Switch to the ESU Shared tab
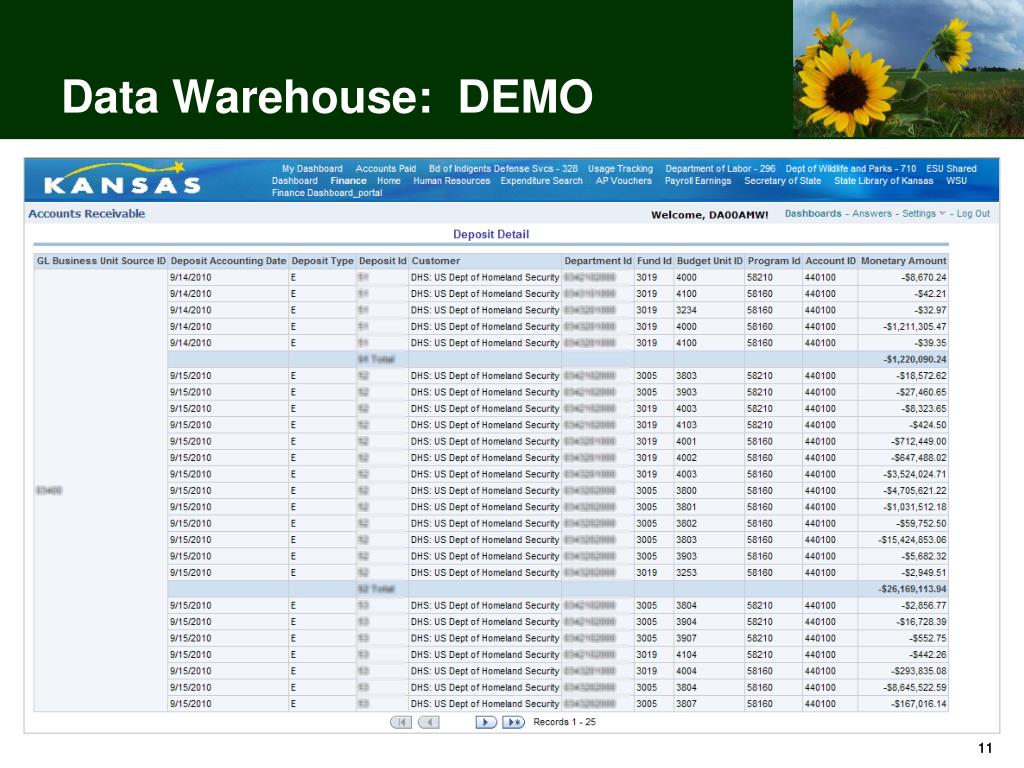This screenshot has height=768, width=1024. 952,168
